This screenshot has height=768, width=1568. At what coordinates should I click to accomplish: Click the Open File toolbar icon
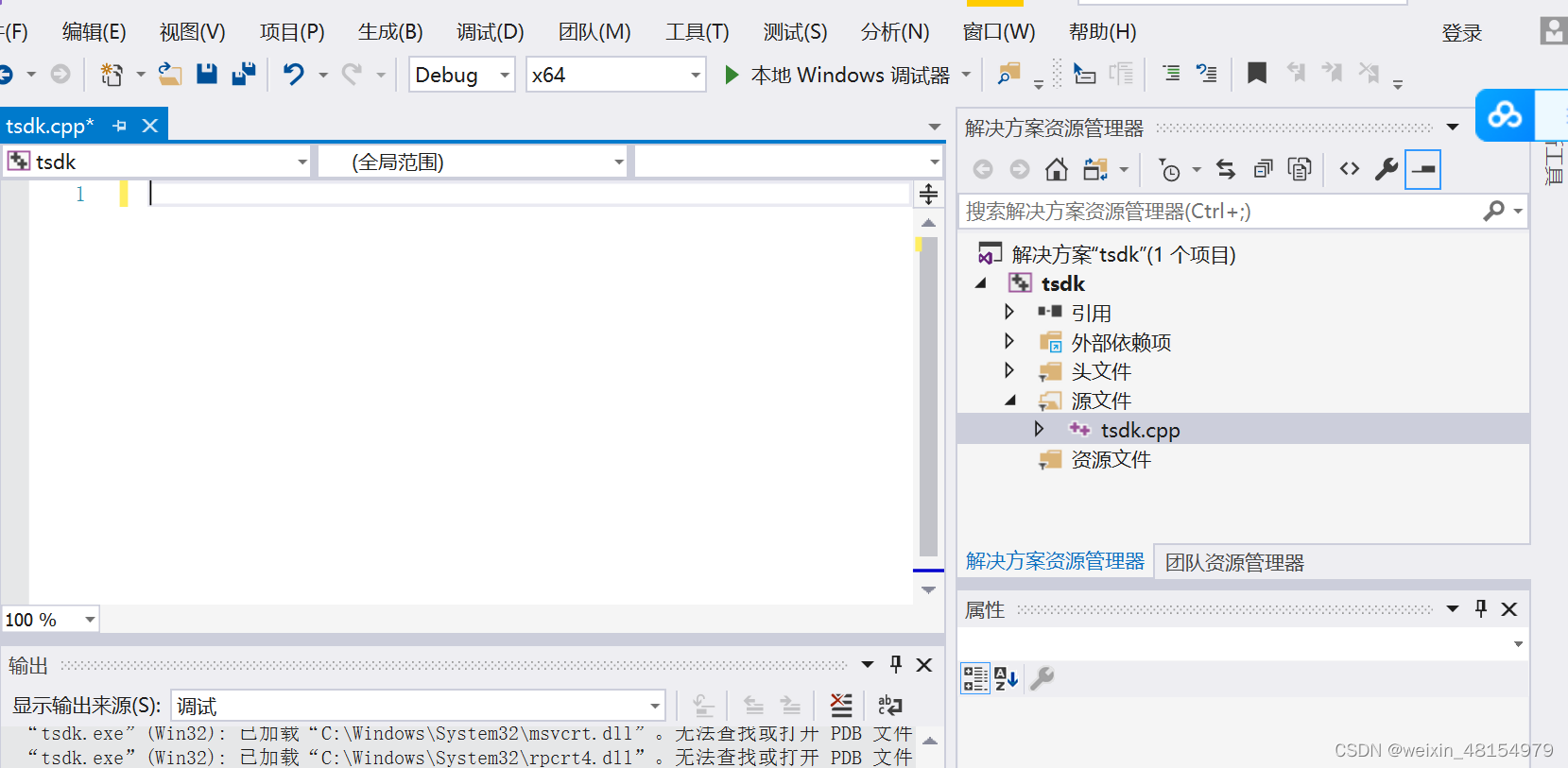170,74
